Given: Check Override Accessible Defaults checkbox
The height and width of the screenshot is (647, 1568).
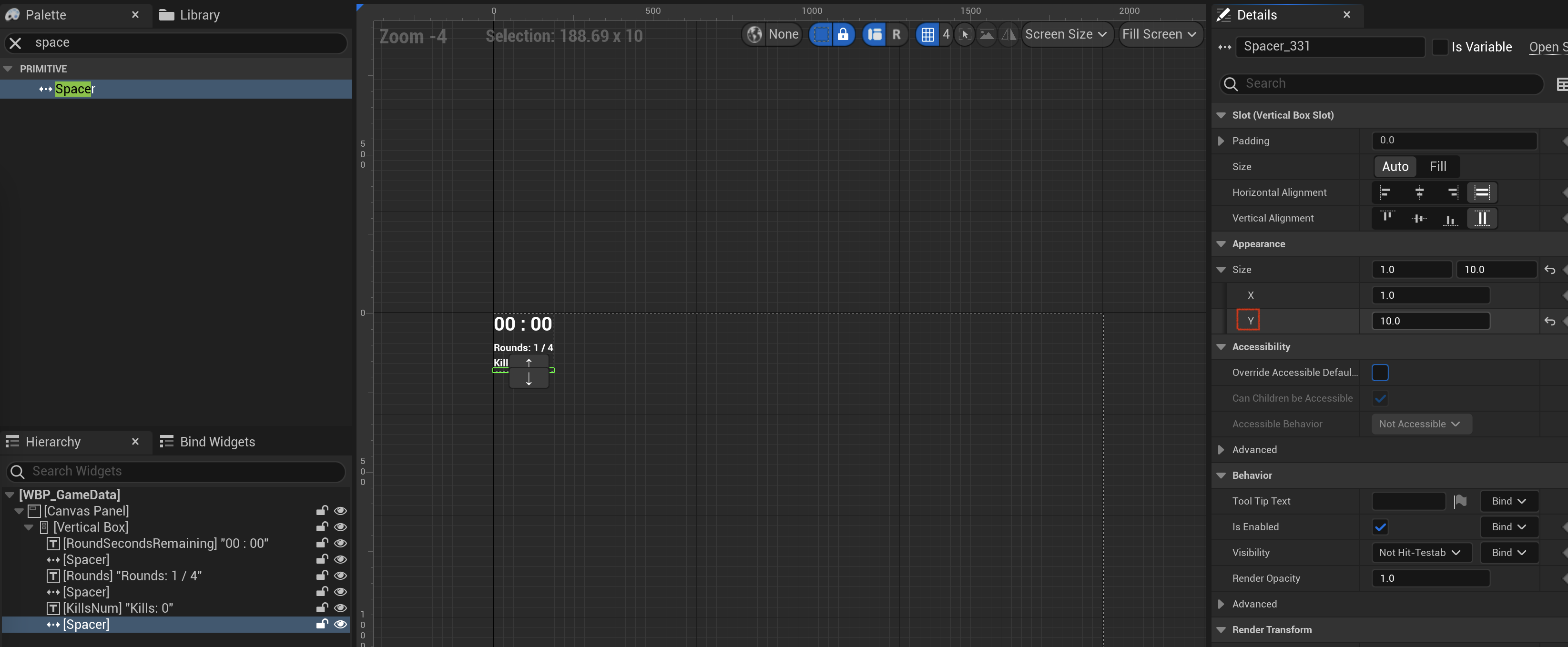Looking at the screenshot, I should click(x=1380, y=373).
